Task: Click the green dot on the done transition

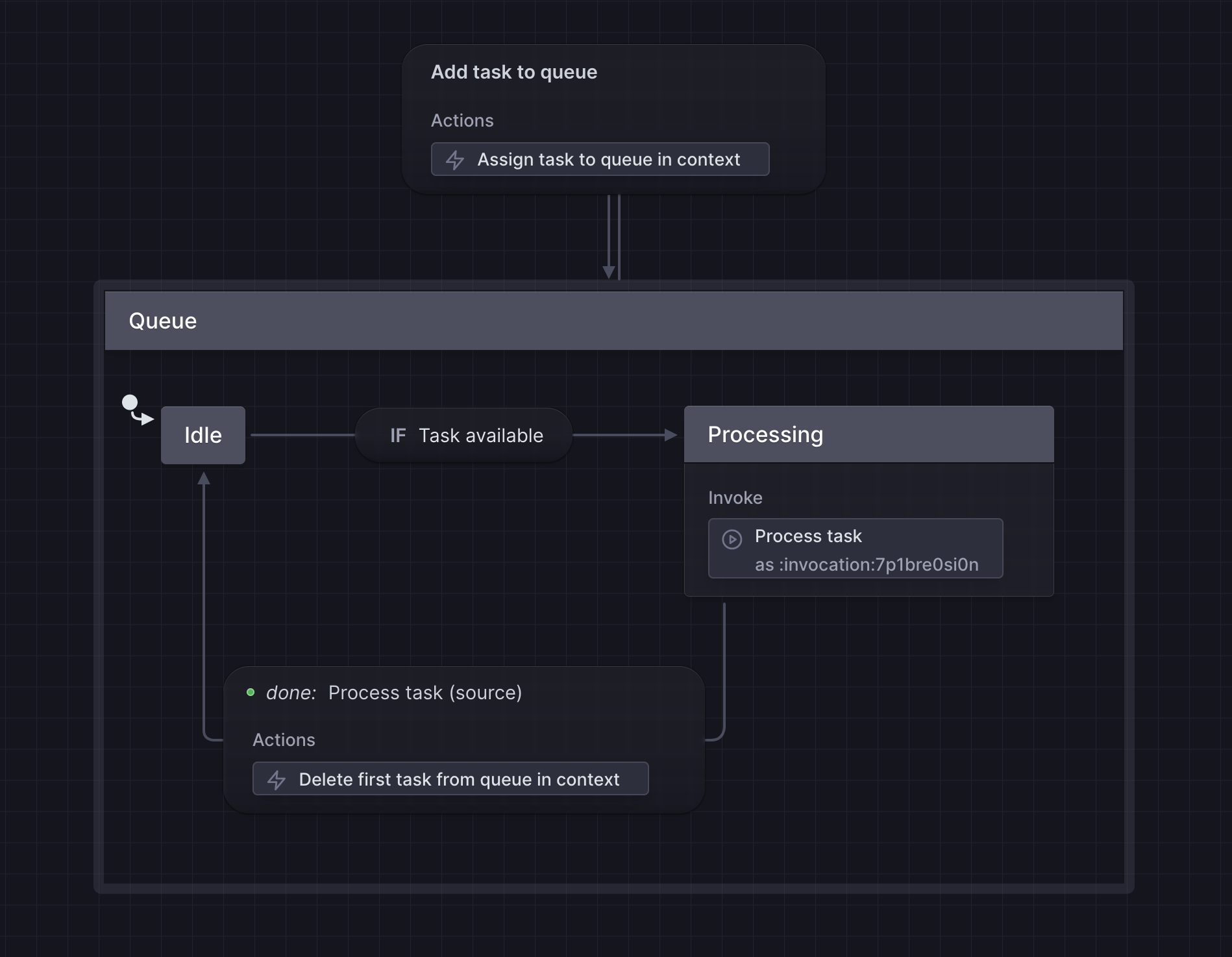Action: click(251, 692)
